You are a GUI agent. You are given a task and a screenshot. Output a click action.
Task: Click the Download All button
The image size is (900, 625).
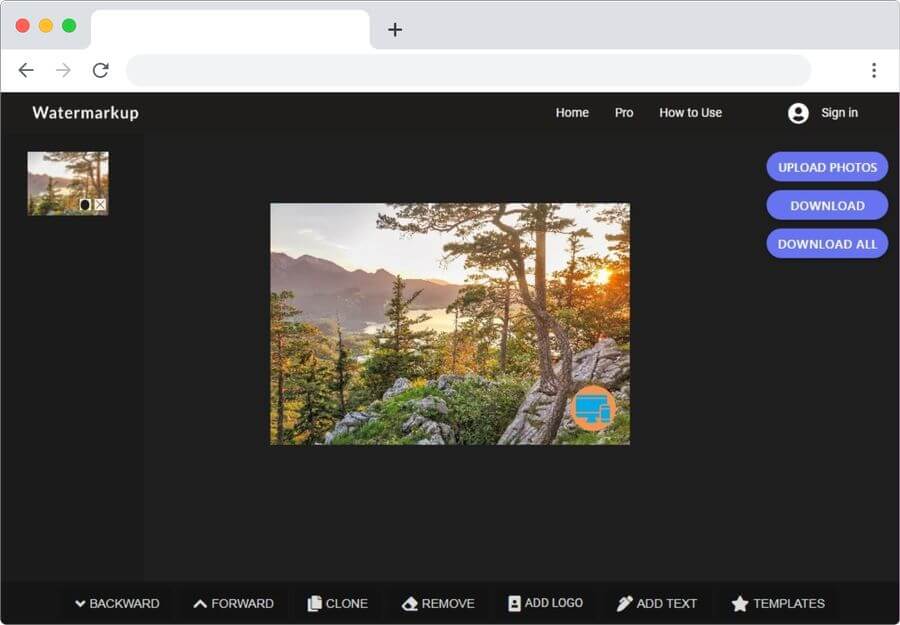click(x=827, y=244)
